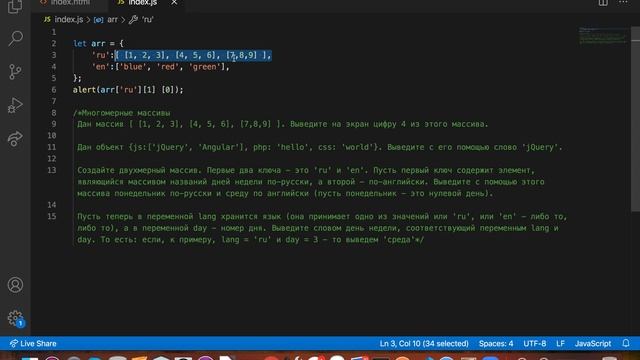This screenshot has height=360, width=640.
Task: Split the editor to the right
Action: tap(603, 3)
